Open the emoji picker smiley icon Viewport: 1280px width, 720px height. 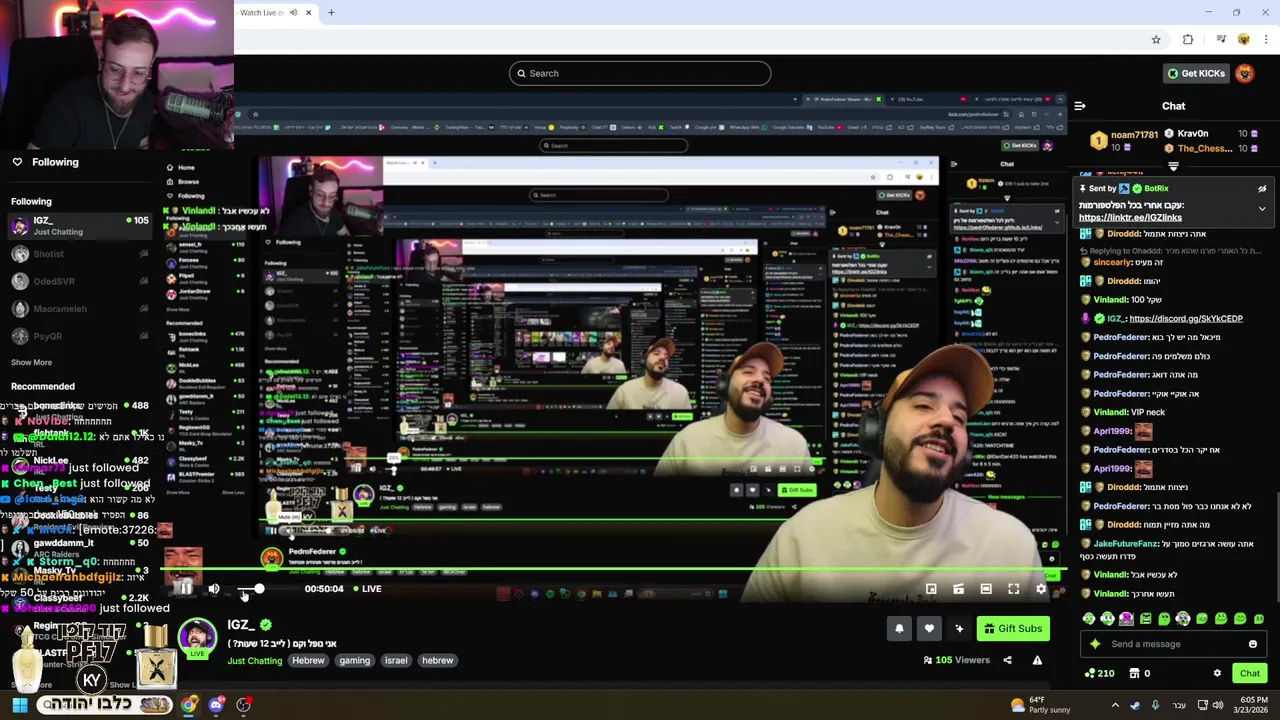pyautogui.click(x=1253, y=644)
